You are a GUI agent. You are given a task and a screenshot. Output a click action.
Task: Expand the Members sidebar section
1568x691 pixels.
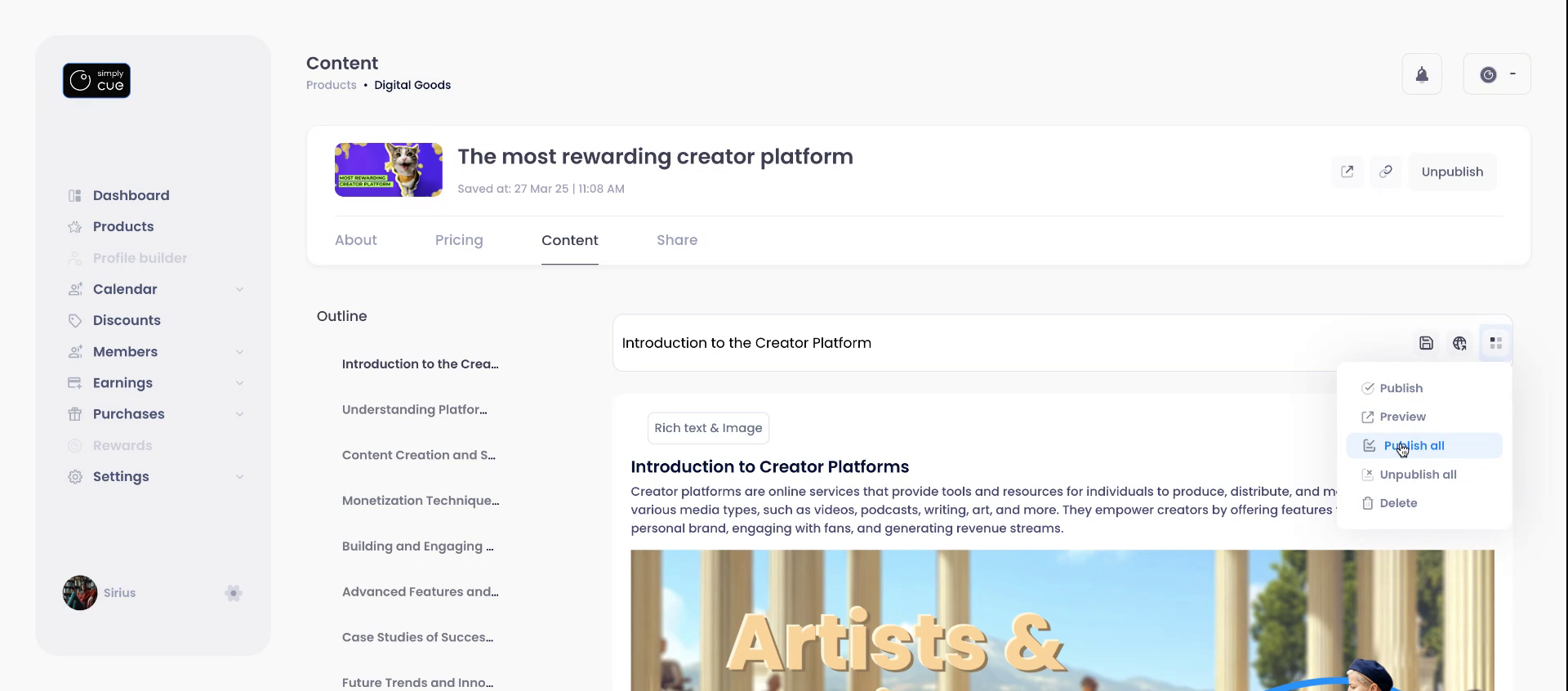pos(239,352)
